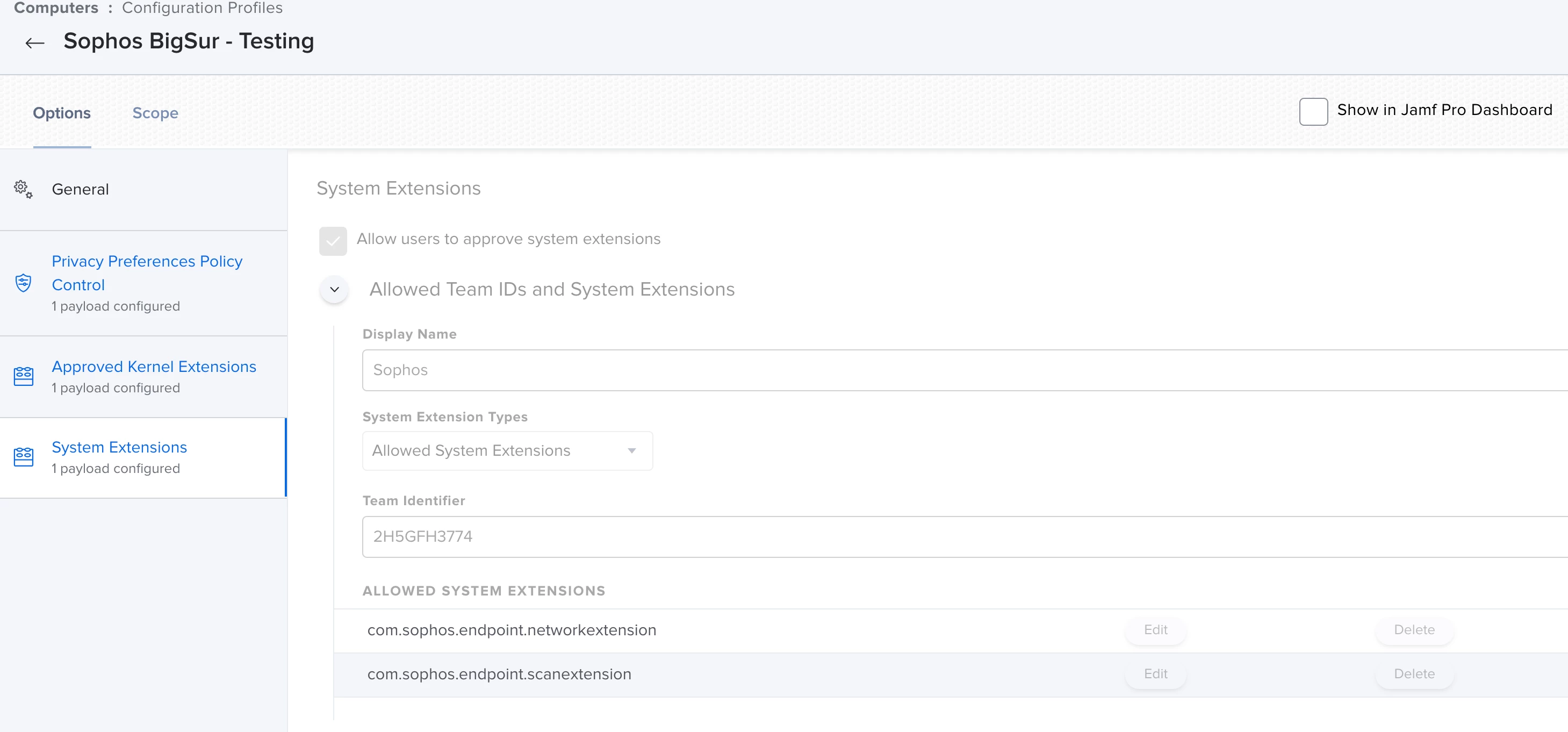Image resolution: width=1568 pixels, height=732 pixels.
Task: Select System Extensions payload in sidebar
Action: 143,457
